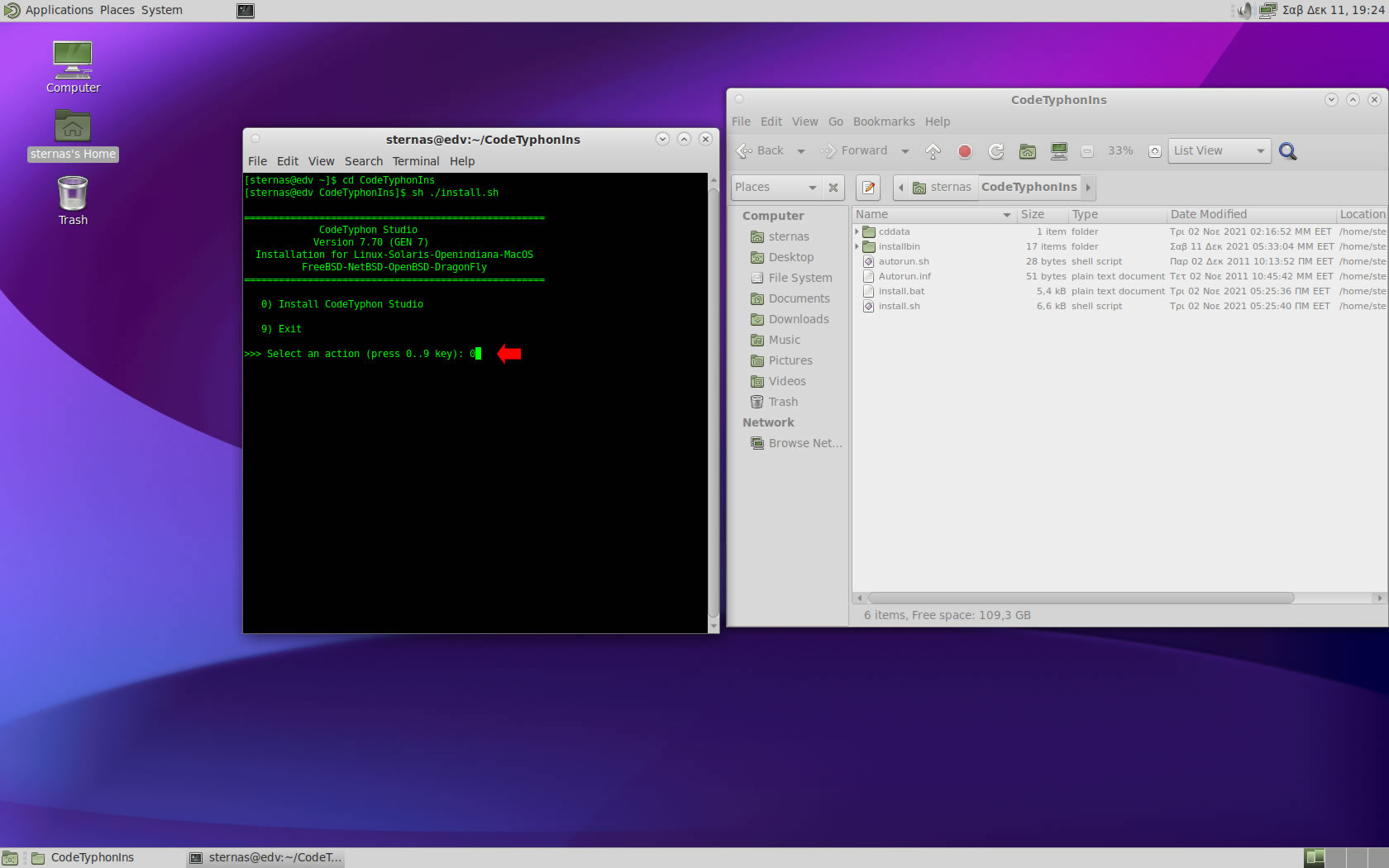The image size is (1389, 868).
Task: Open file manager View menu
Action: tap(804, 122)
